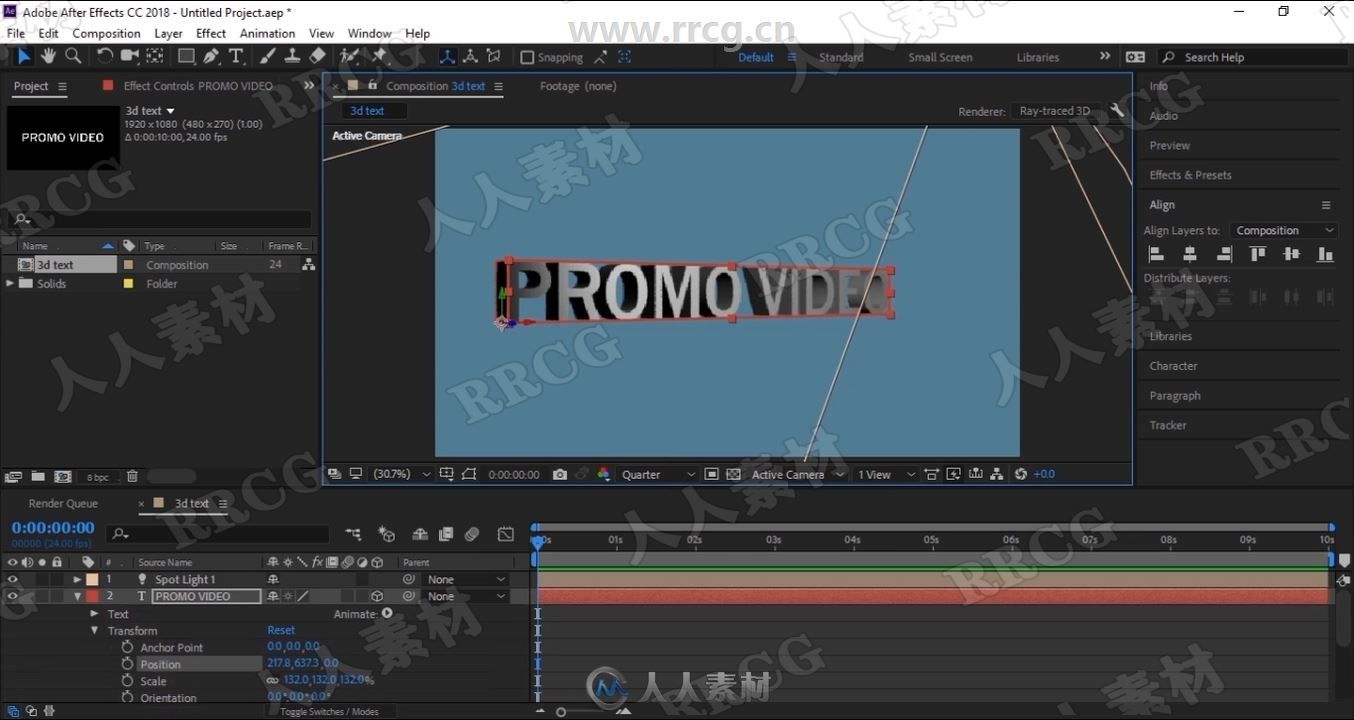Toggle the transparency grid in viewer
Viewport: 1354px width, 720px height.
click(733, 474)
